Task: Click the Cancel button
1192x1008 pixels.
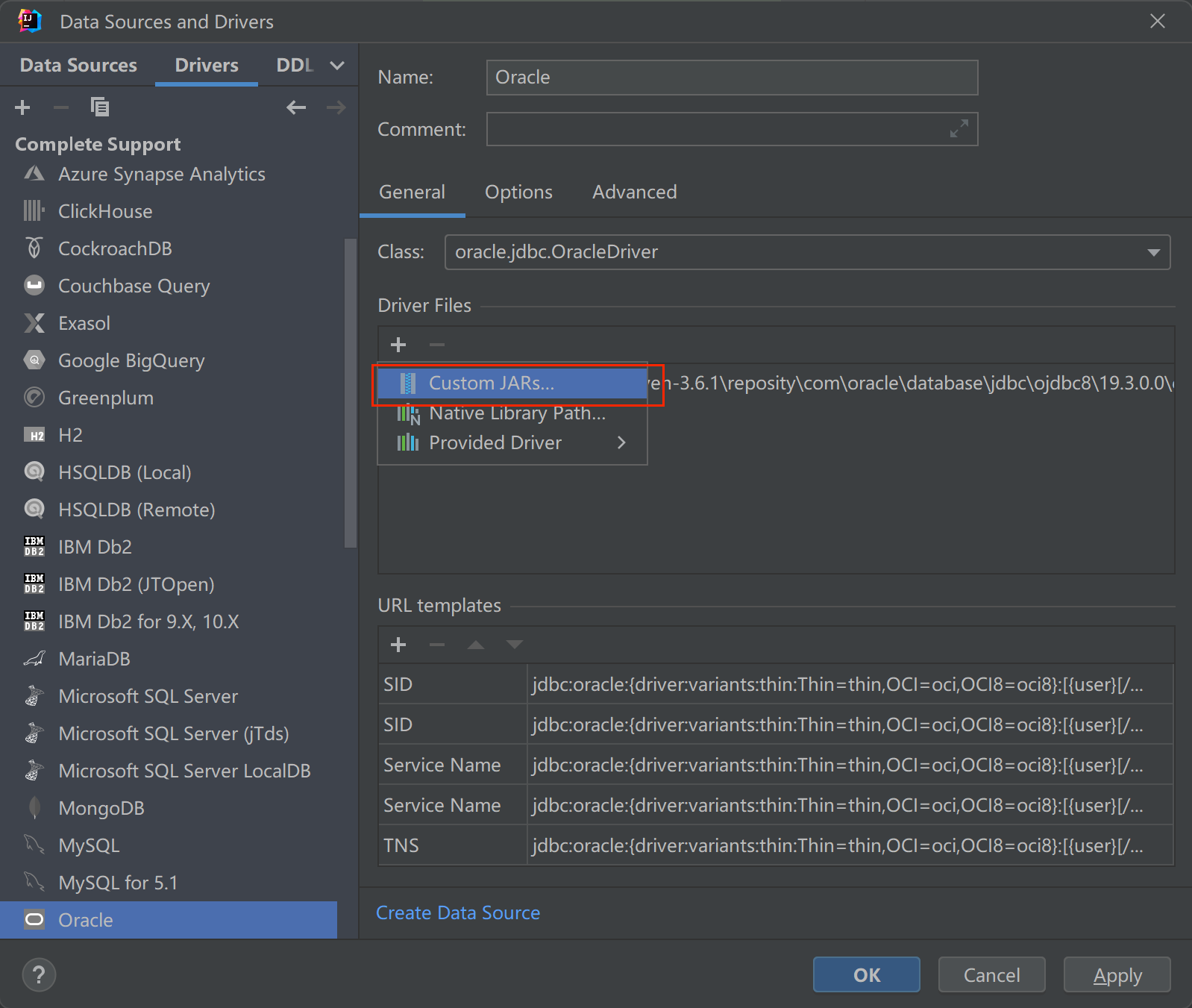Action: click(x=991, y=975)
